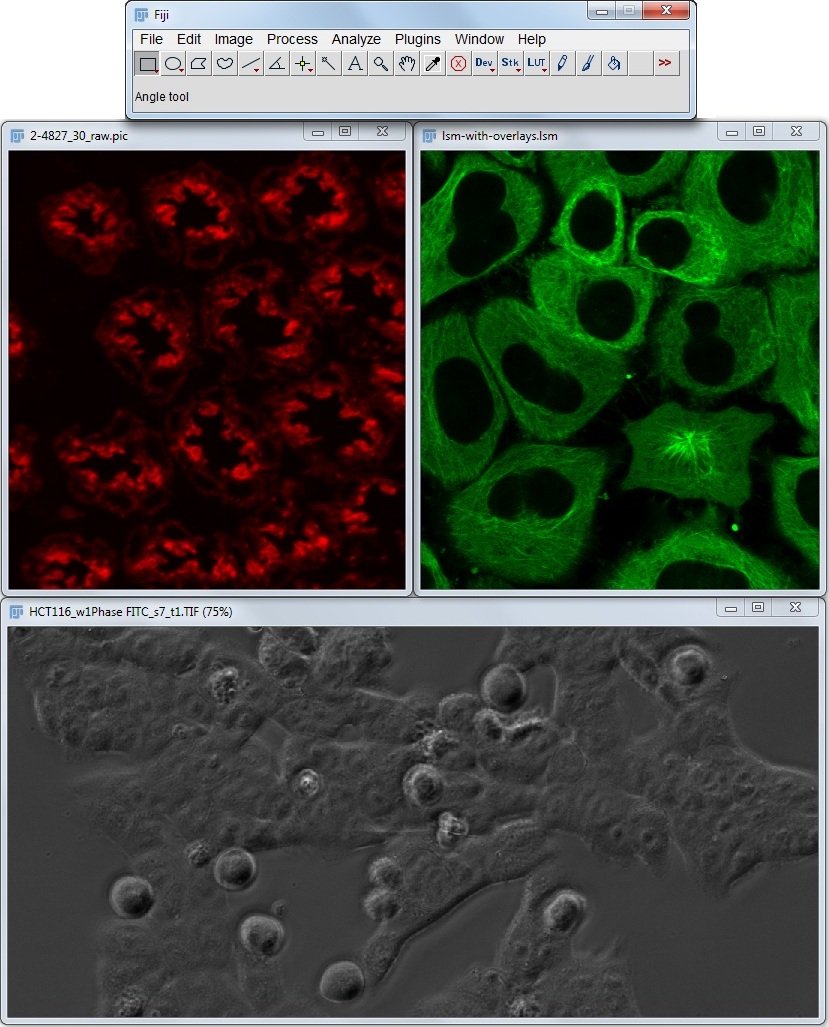Click inside the red 2-4827_30_raw.pic image
This screenshot has width=829, height=1027.
point(207,370)
